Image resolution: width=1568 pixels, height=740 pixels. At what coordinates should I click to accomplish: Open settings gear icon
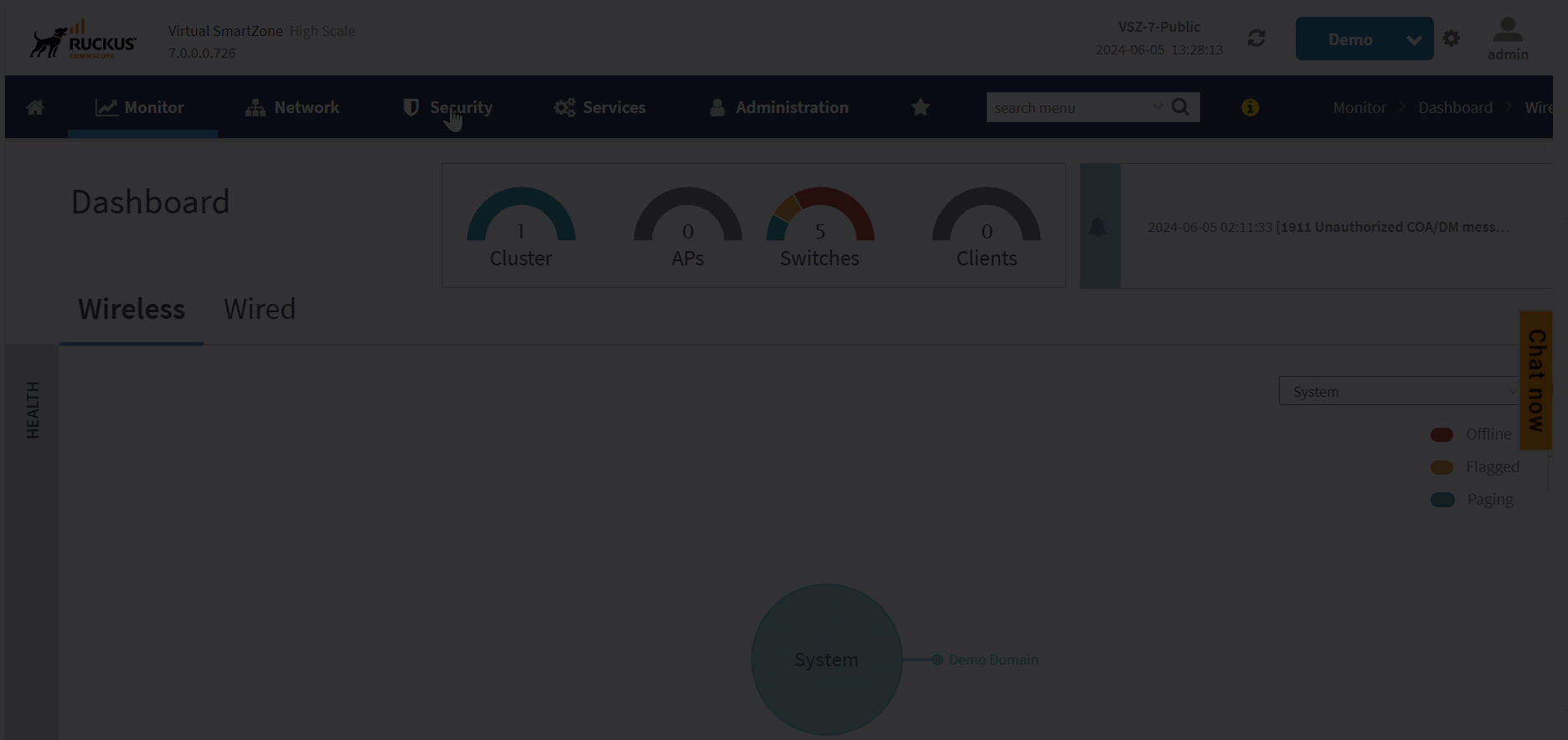pos(1452,39)
